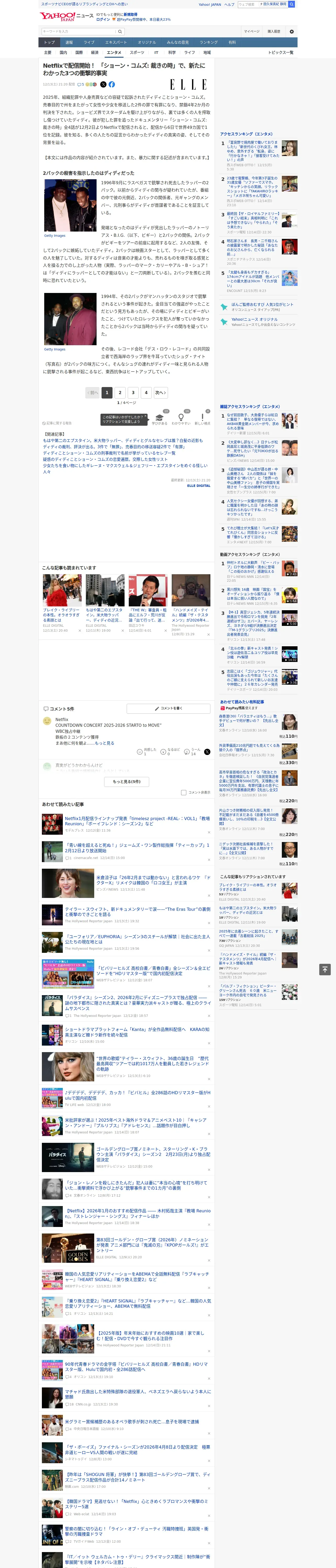Share the Netflix comment on X
The height and width of the screenshot is (1568, 336).
coord(207,752)
